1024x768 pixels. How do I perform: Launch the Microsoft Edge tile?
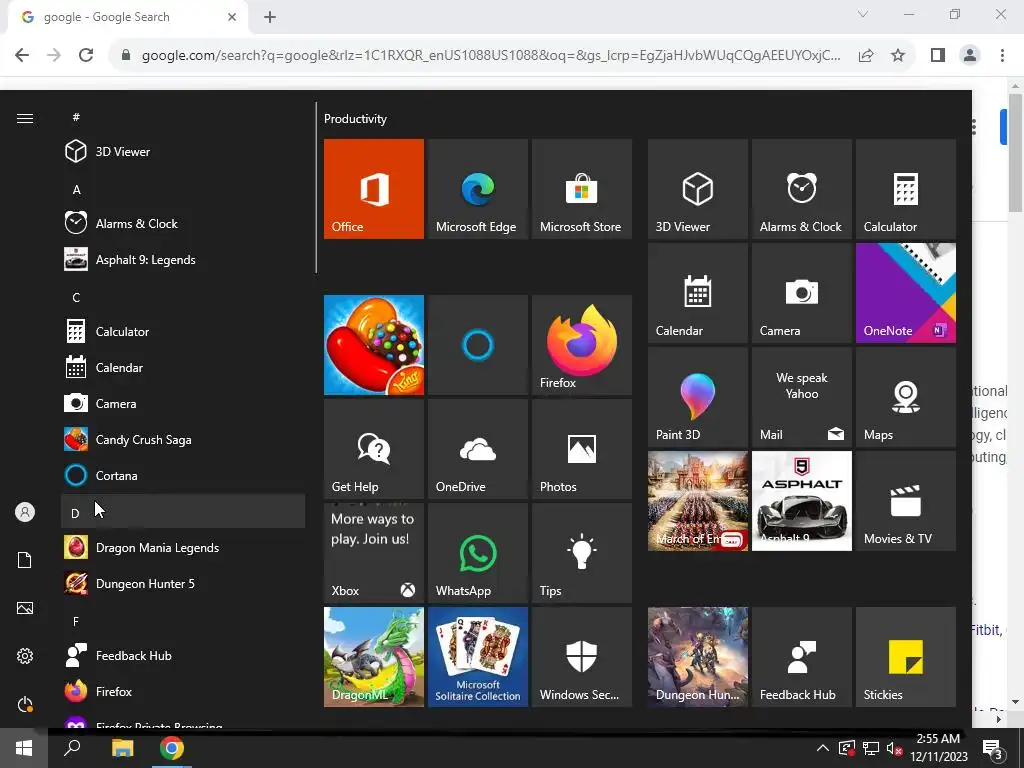point(477,189)
